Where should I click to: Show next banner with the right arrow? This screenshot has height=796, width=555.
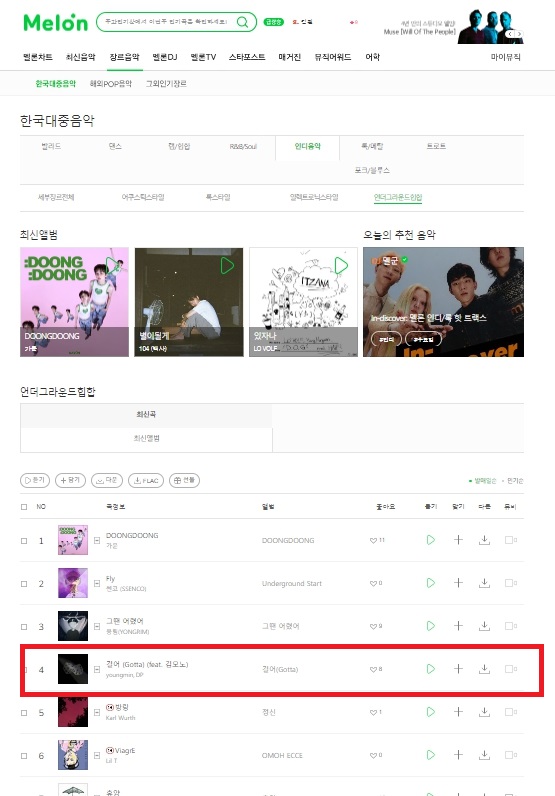point(519,34)
